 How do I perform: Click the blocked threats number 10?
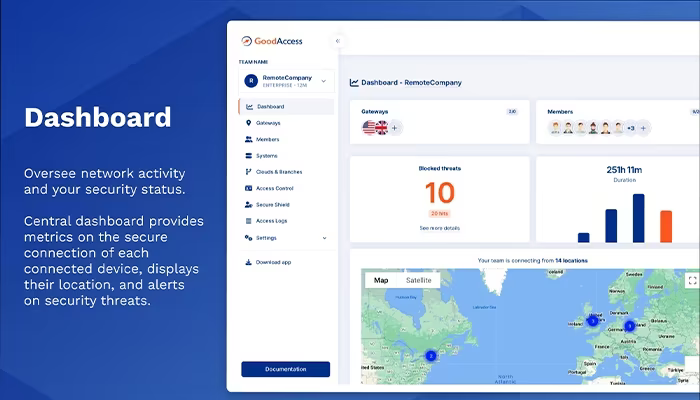(x=440, y=193)
